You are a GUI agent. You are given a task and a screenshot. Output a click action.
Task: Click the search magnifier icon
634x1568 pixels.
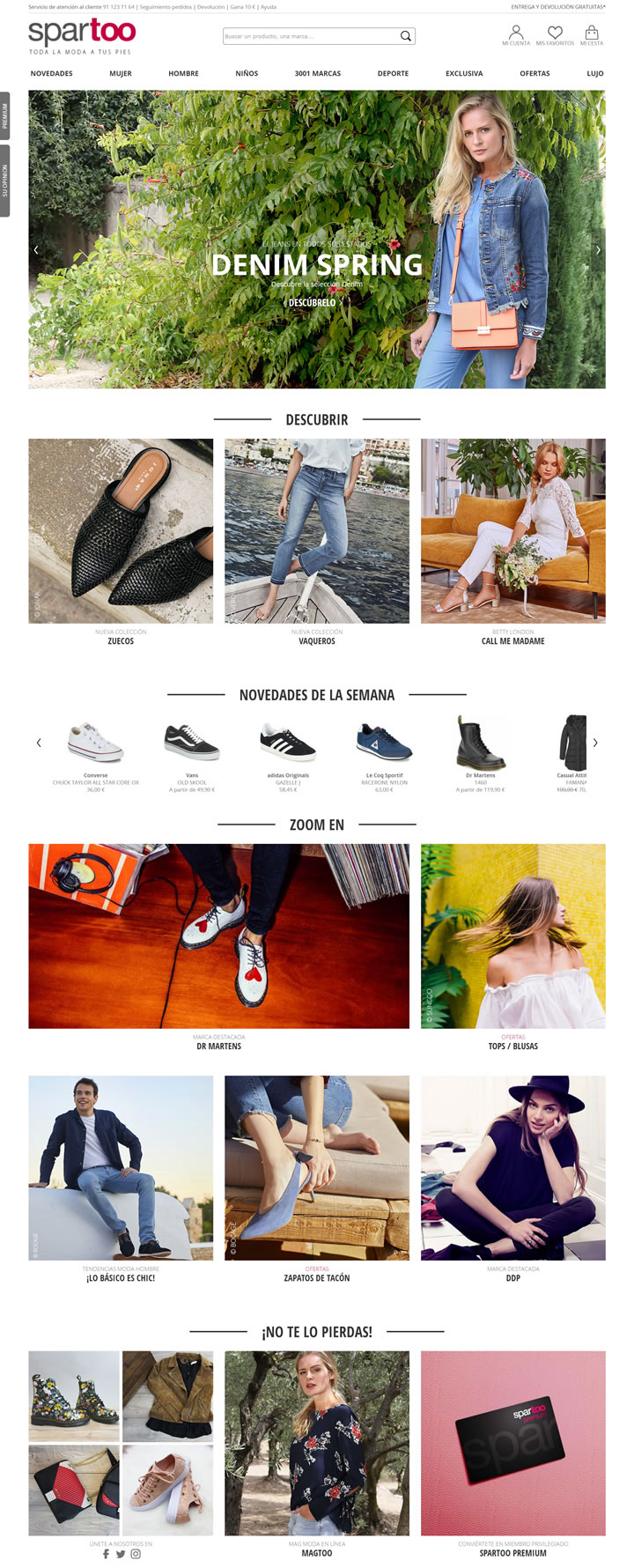pos(405,36)
